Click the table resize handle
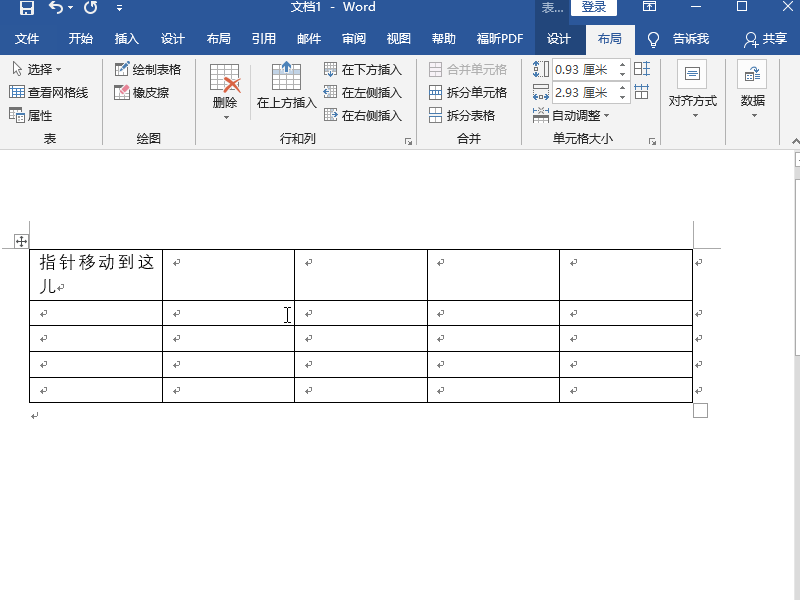Image resolution: width=800 pixels, height=600 pixels. (x=701, y=410)
